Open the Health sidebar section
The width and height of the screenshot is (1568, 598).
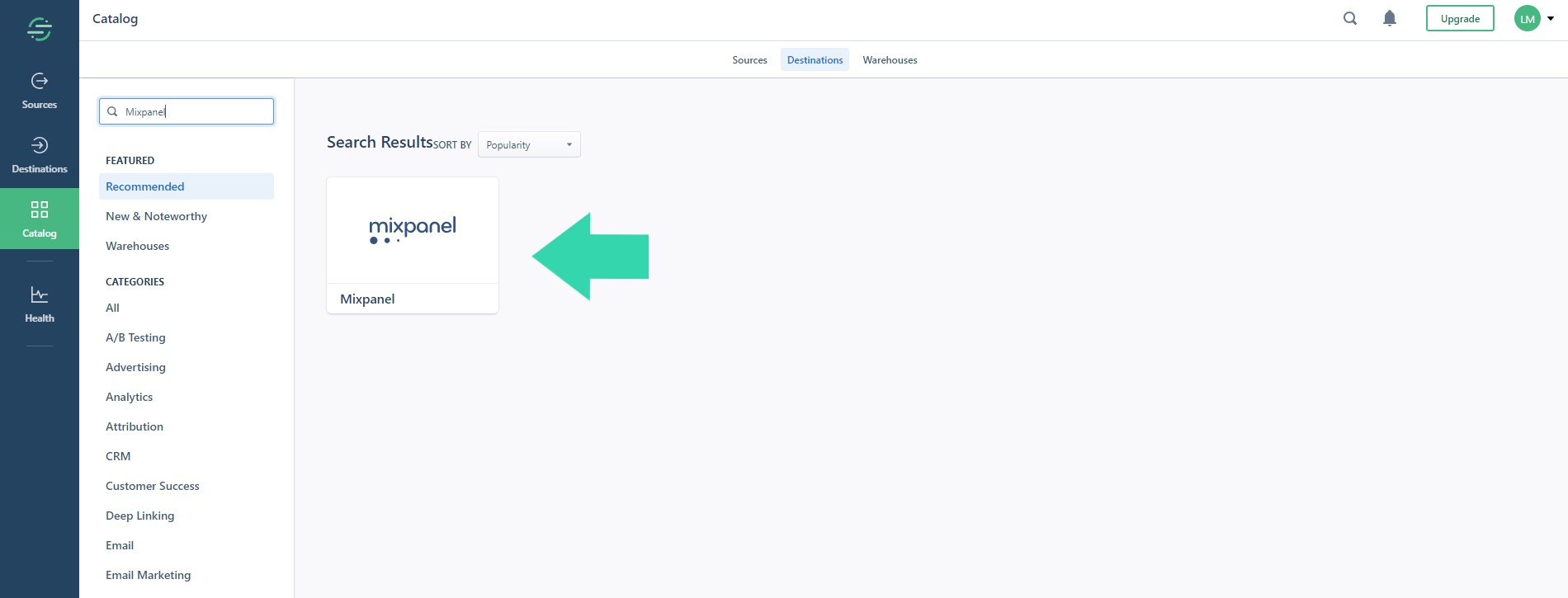pyautogui.click(x=40, y=304)
